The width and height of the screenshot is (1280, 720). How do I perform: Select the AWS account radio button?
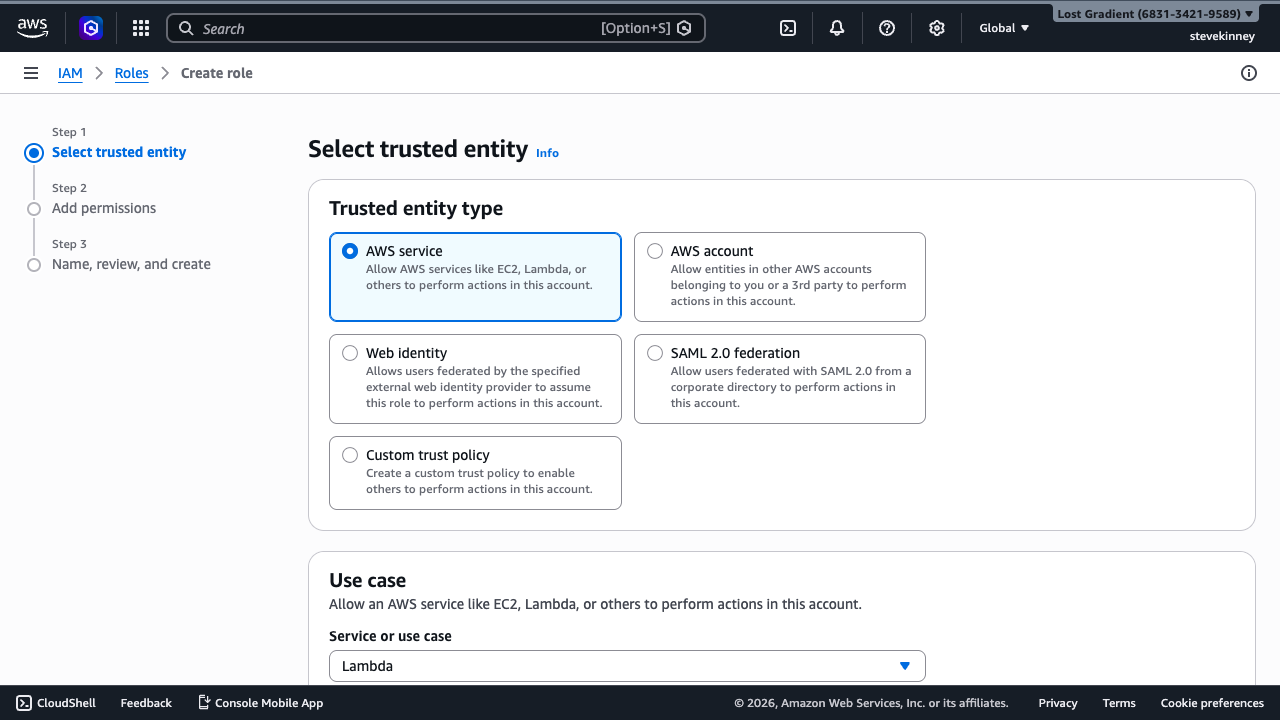[x=655, y=251]
